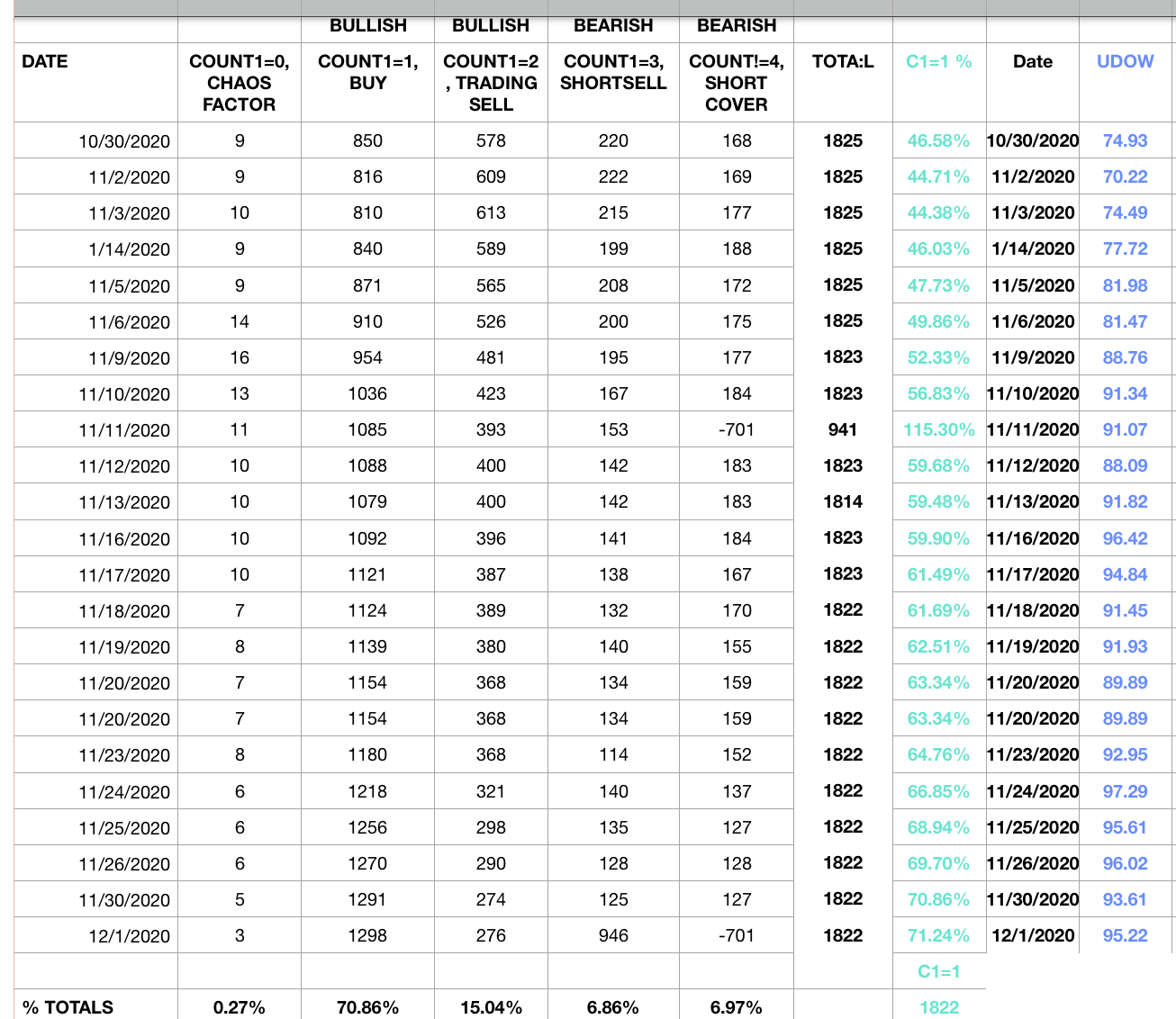Select 11/30/2020 in the bold Date column

[1033, 899]
